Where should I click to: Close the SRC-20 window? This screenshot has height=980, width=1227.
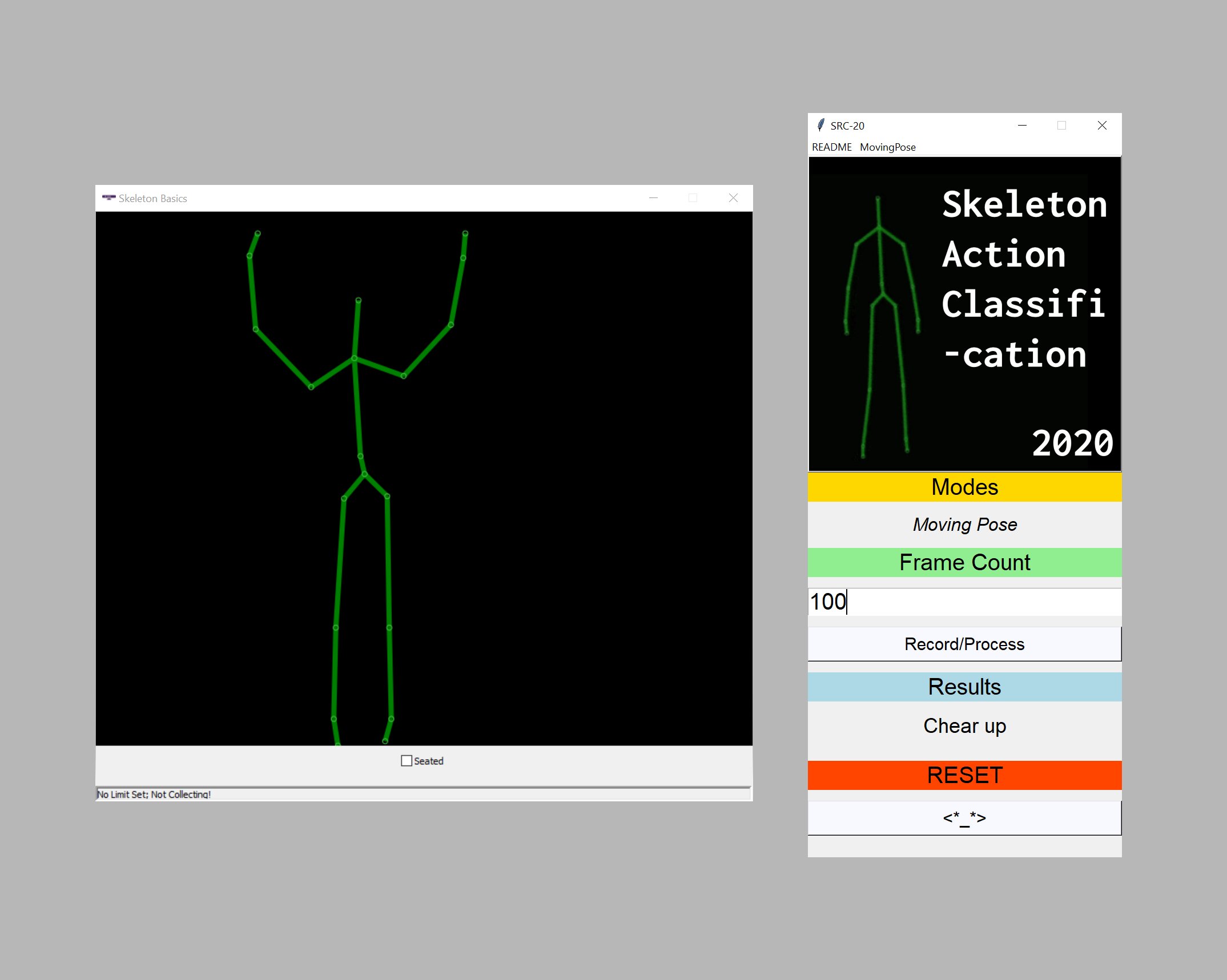(1101, 126)
